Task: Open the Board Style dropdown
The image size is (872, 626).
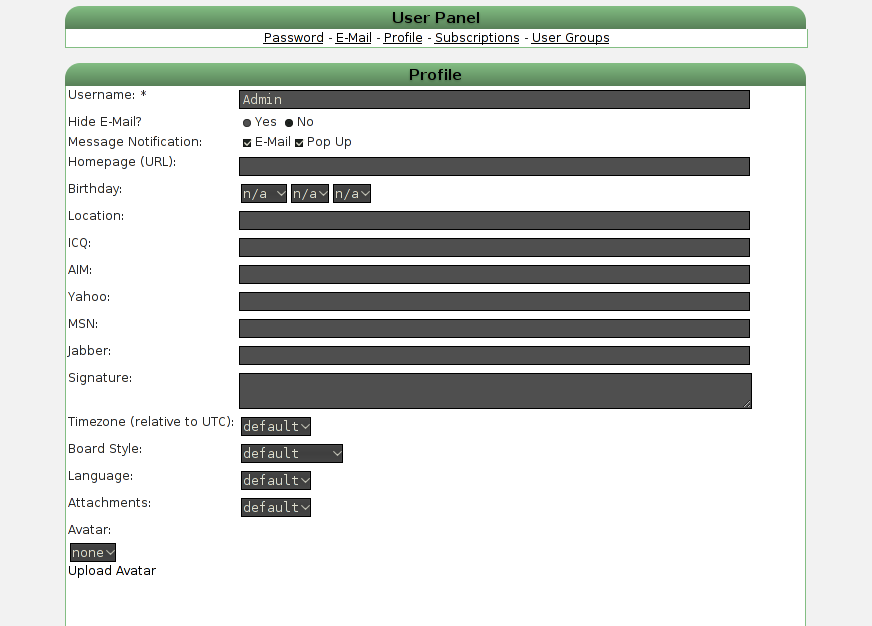Action: [291, 453]
